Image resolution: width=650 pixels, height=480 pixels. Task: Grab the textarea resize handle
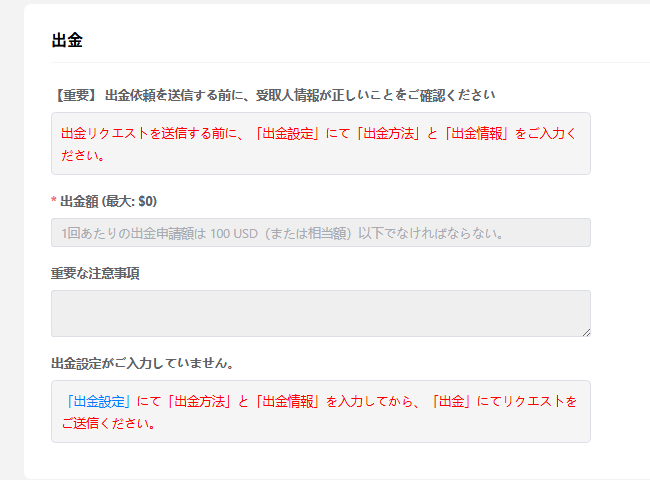click(x=586, y=332)
